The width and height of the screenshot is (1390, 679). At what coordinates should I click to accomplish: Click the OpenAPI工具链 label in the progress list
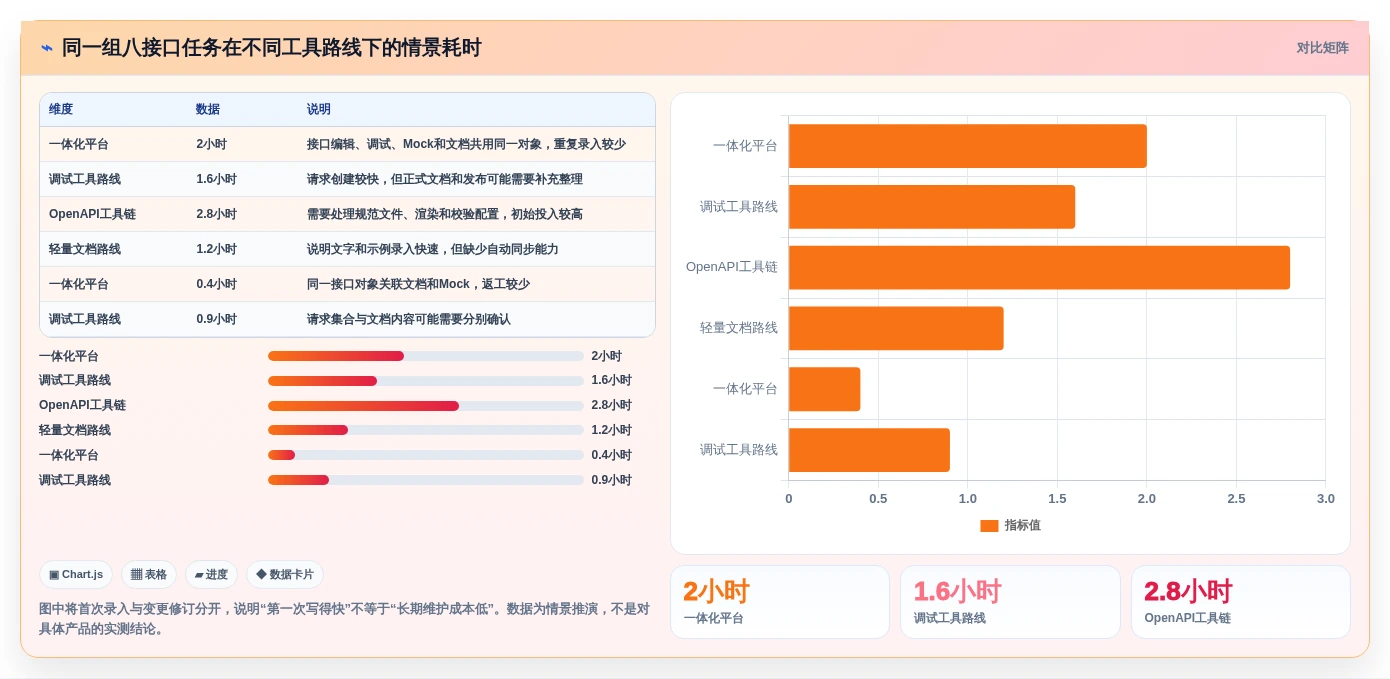(82, 405)
